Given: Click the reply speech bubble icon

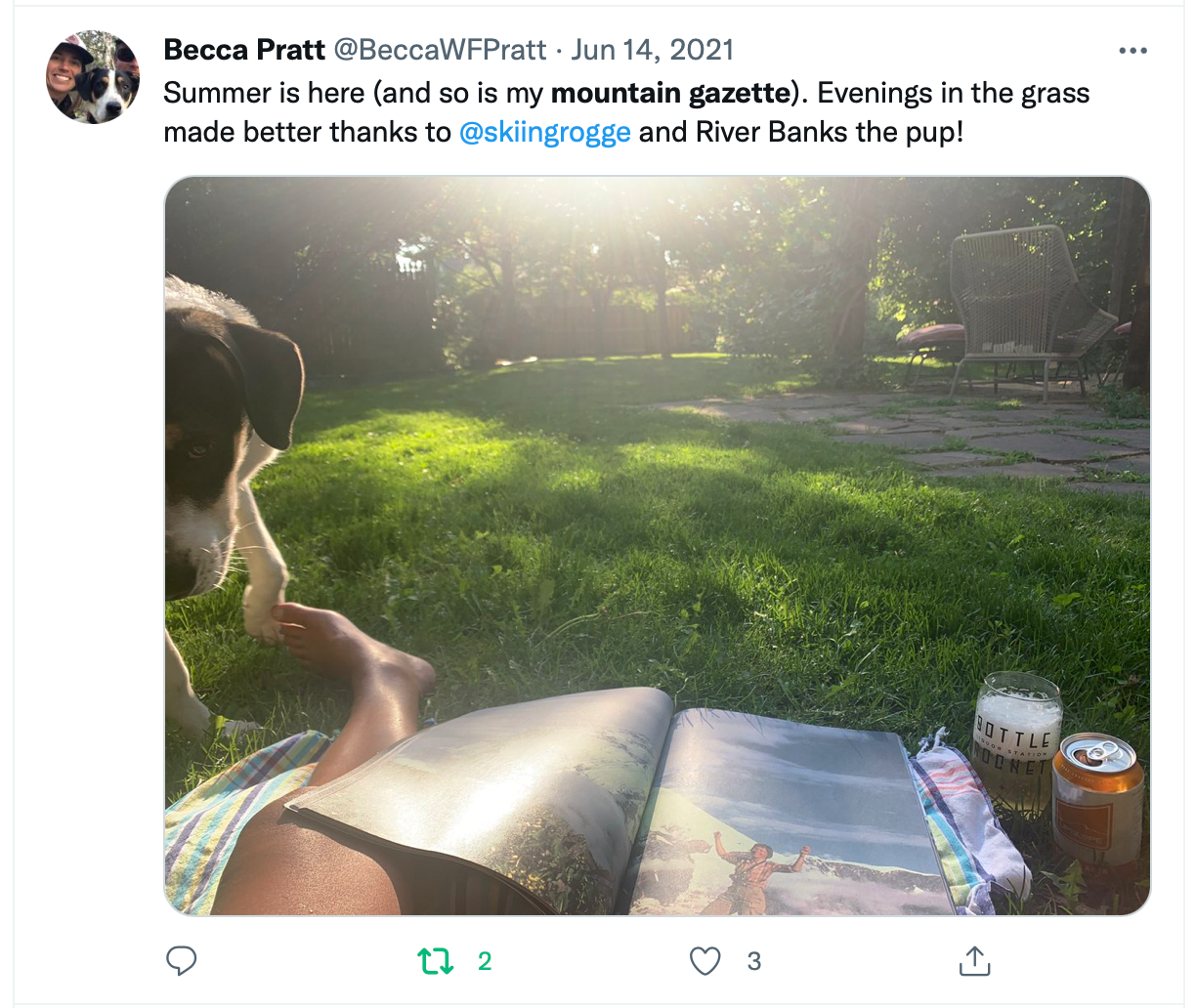Looking at the screenshot, I should 182,961.
